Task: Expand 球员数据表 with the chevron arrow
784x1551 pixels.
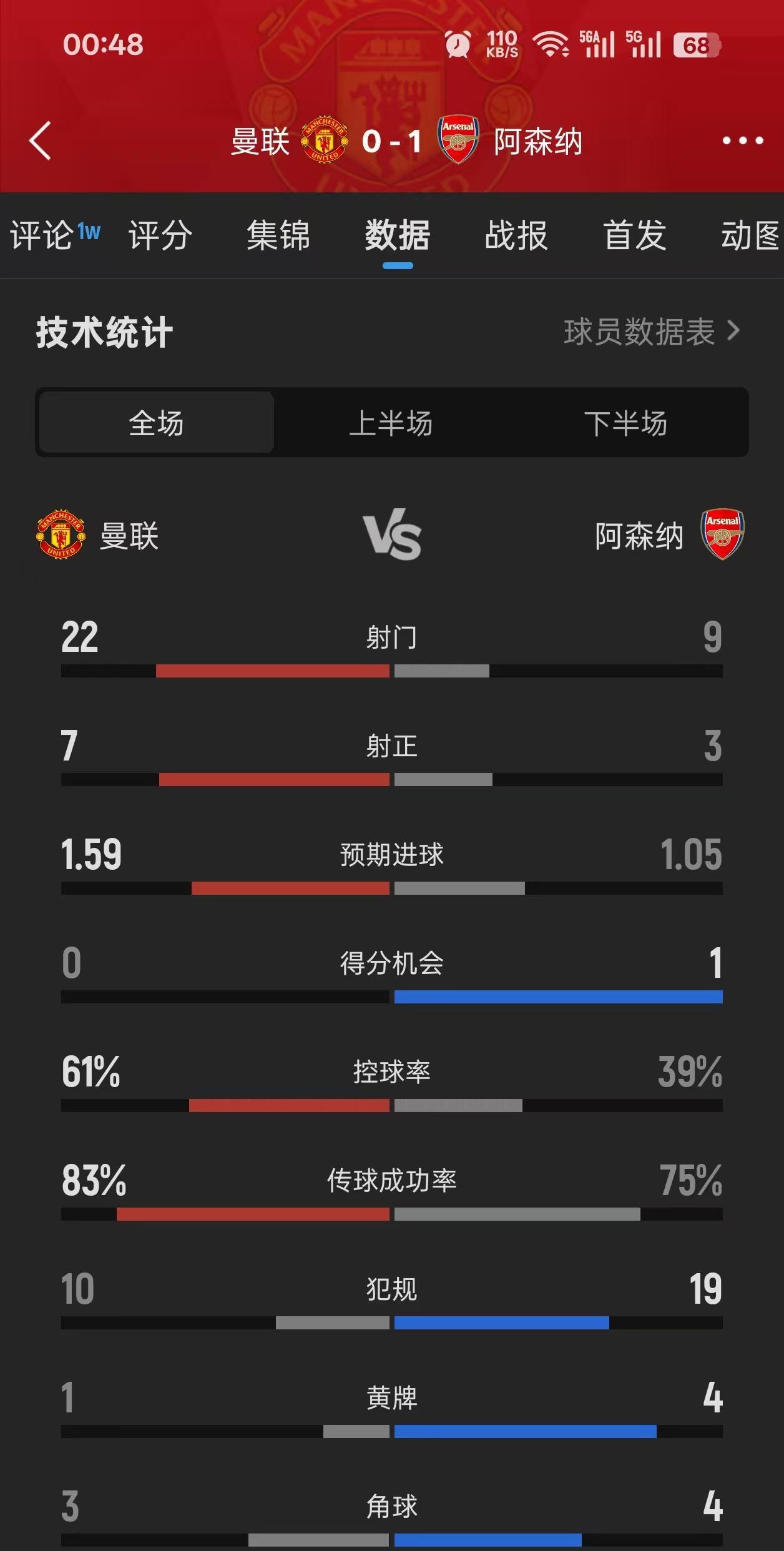Action: (733, 331)
